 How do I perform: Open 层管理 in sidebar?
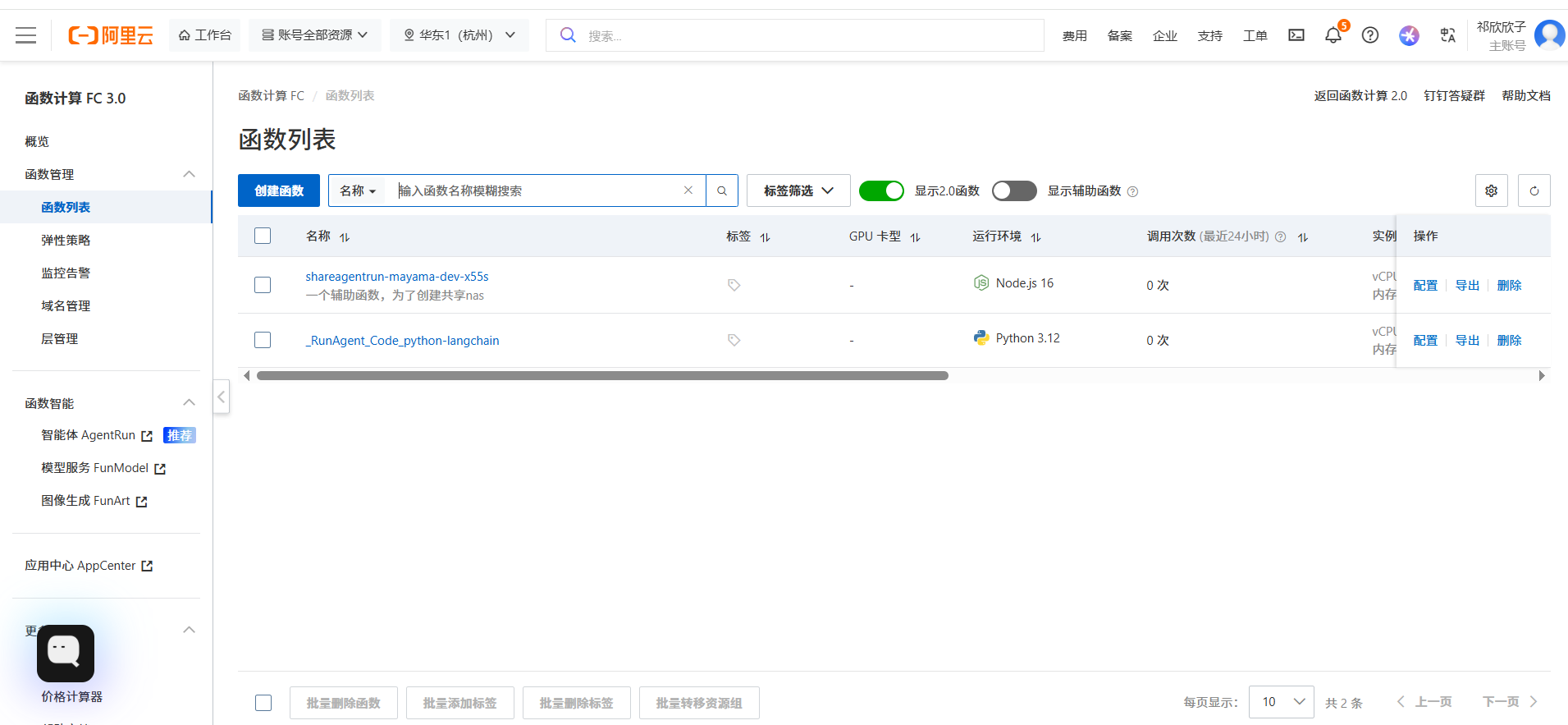point(59,338)
